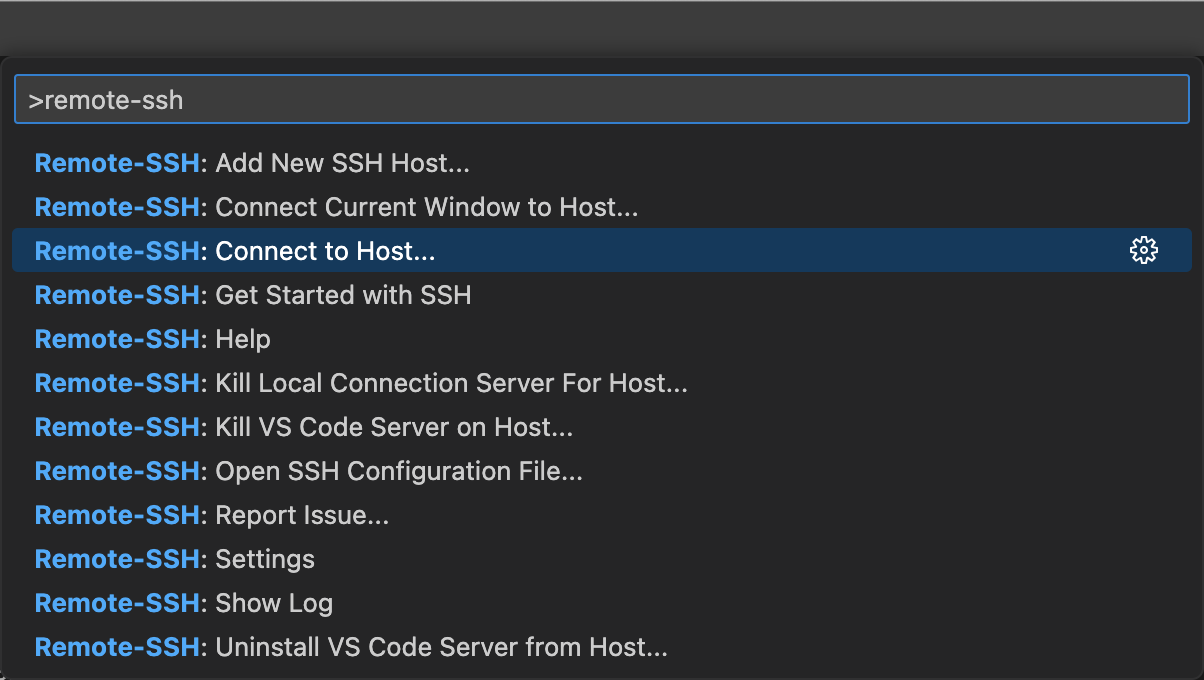Run Remote-SSH: Add New SSH Host

point(342,163)
